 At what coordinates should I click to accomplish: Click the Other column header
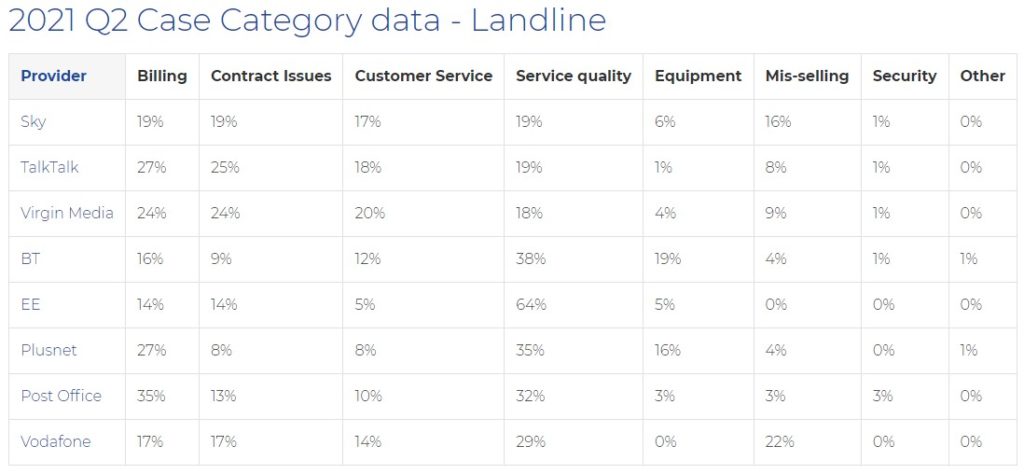982,76
